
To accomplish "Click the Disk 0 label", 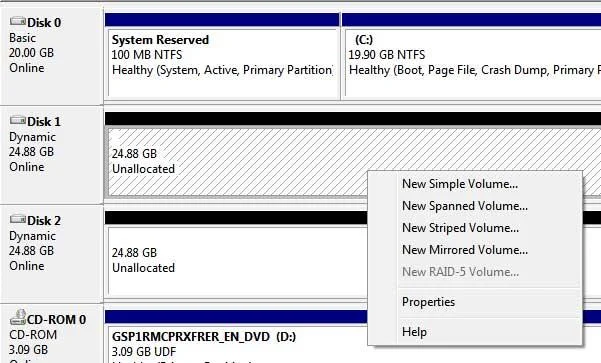I will pyautogui.click(x=44, y=23).
